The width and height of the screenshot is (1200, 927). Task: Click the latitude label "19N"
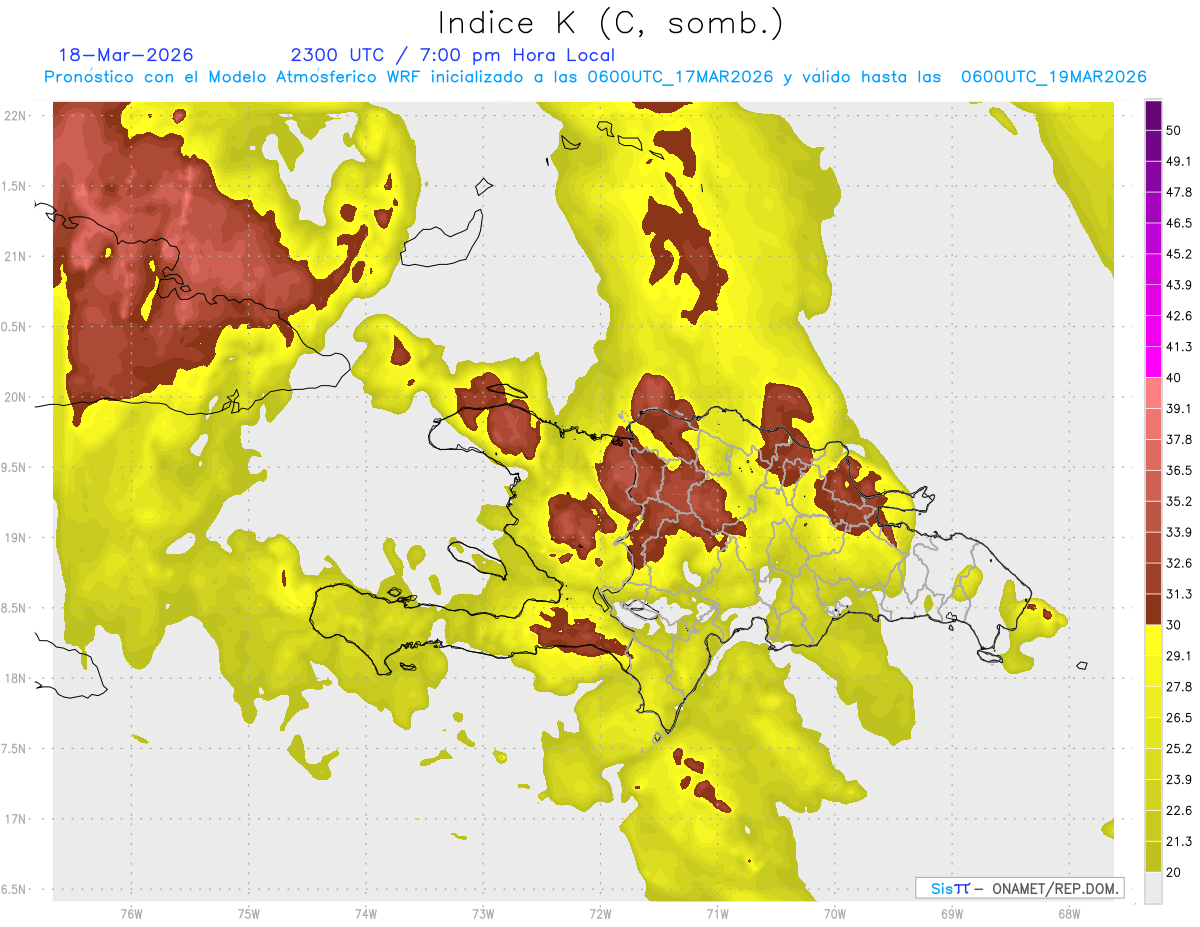click(x=15, y=537)
